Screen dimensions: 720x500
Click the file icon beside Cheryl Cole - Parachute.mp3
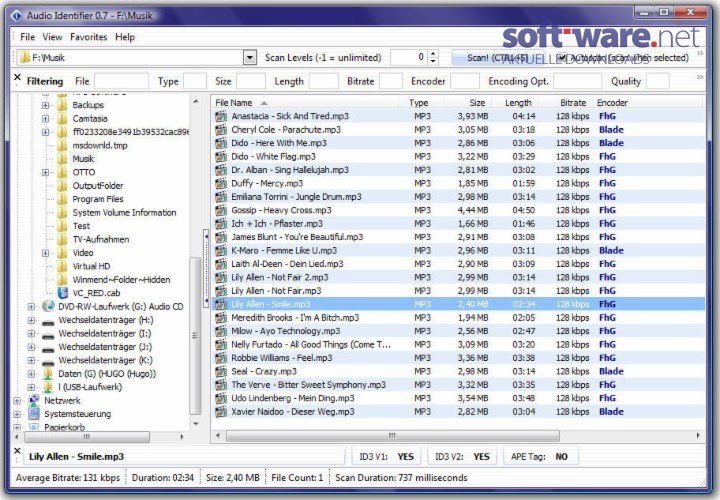[x=221, y=129]
